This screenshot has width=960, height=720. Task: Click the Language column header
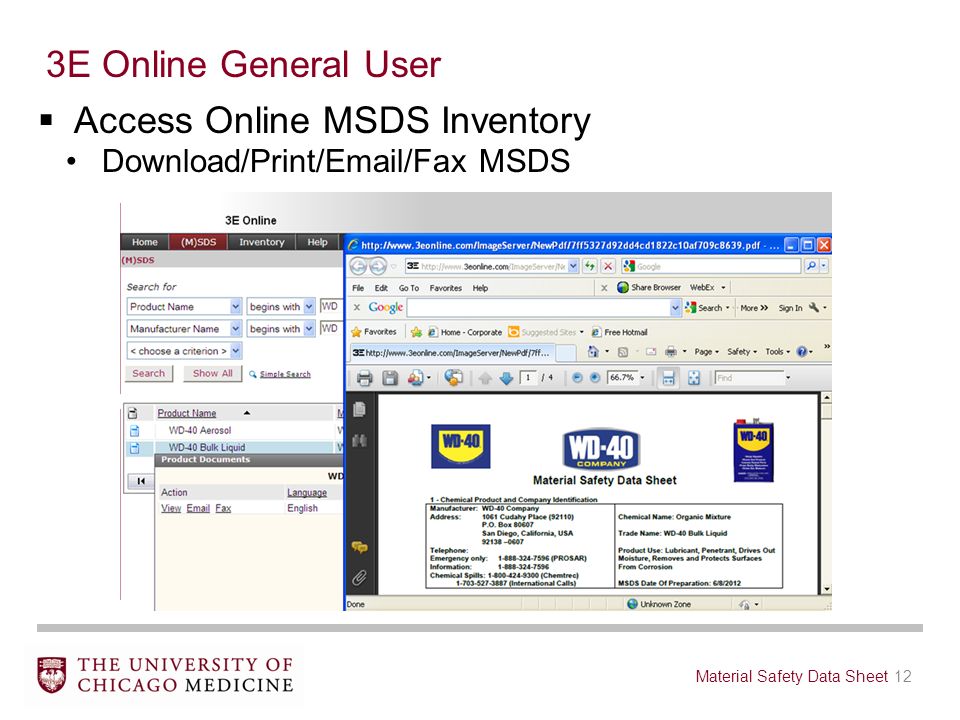pos(307,493)
